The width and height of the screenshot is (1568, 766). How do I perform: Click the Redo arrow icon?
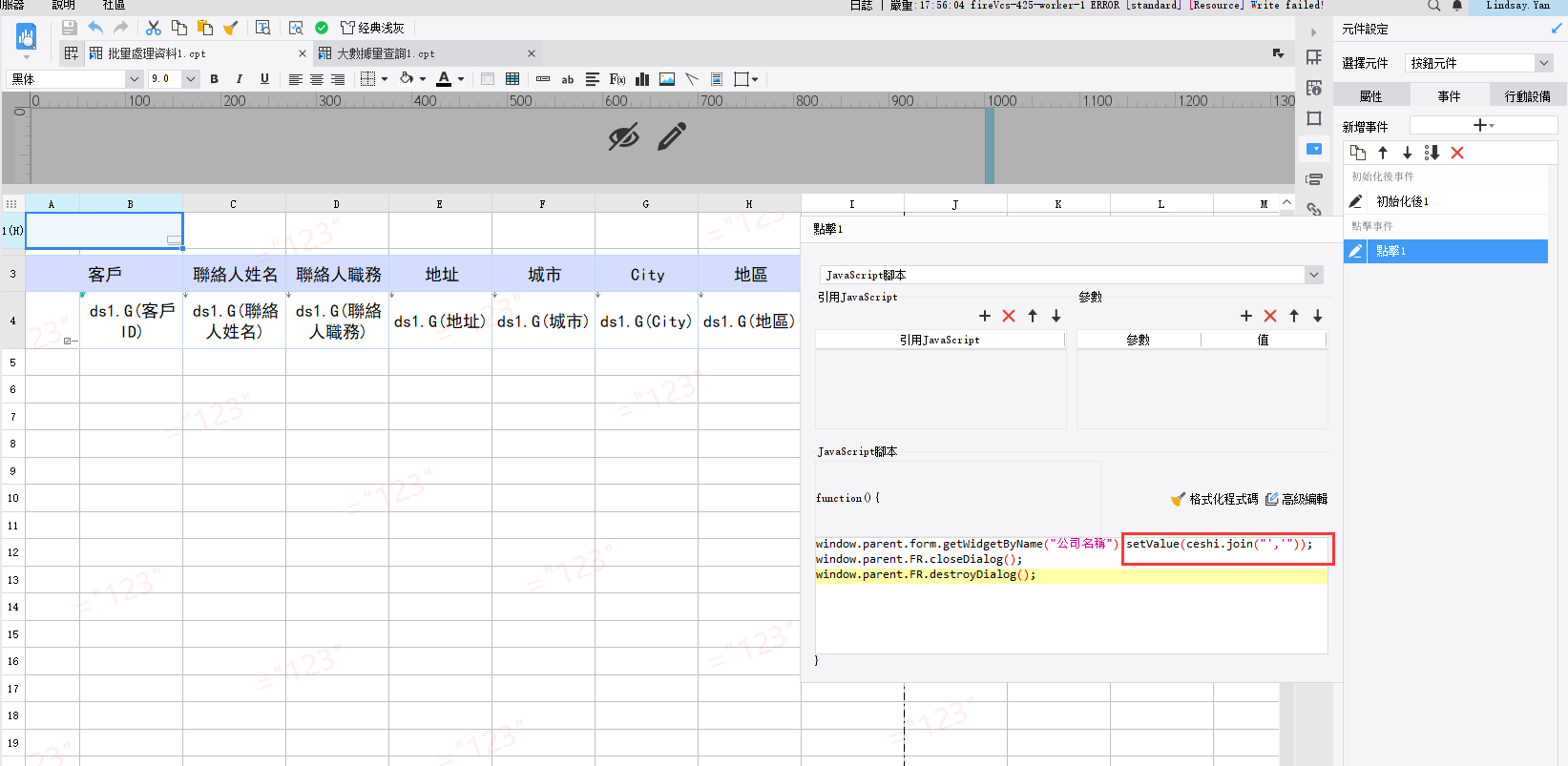[x=121, y=28]
